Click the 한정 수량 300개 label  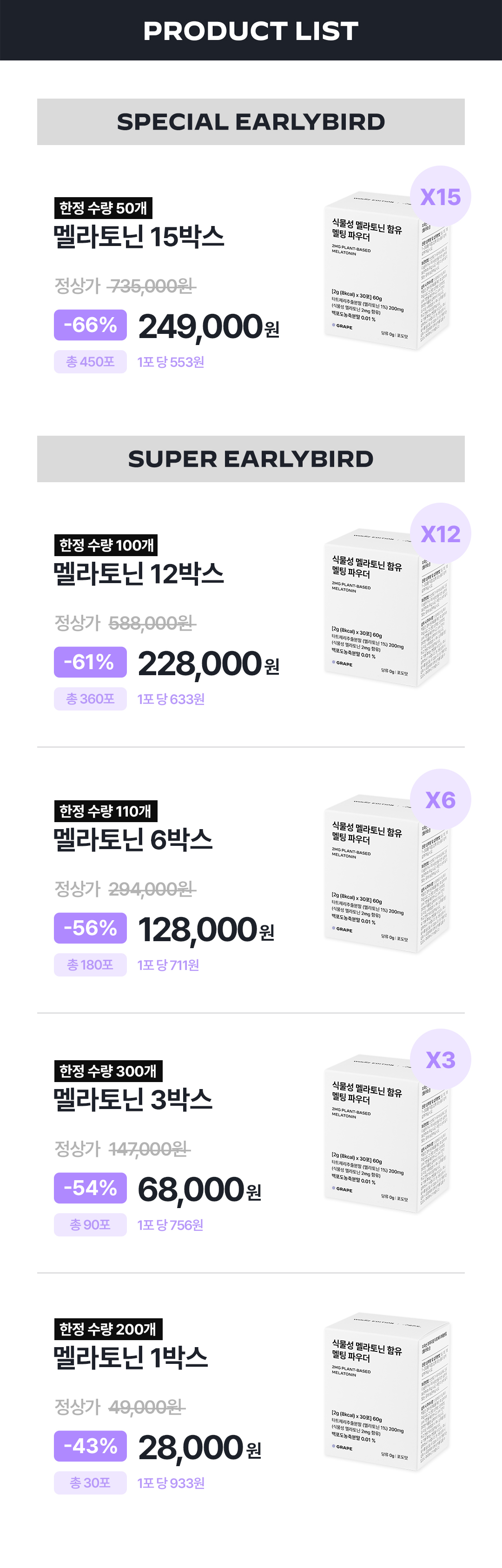coord(108,1071)
